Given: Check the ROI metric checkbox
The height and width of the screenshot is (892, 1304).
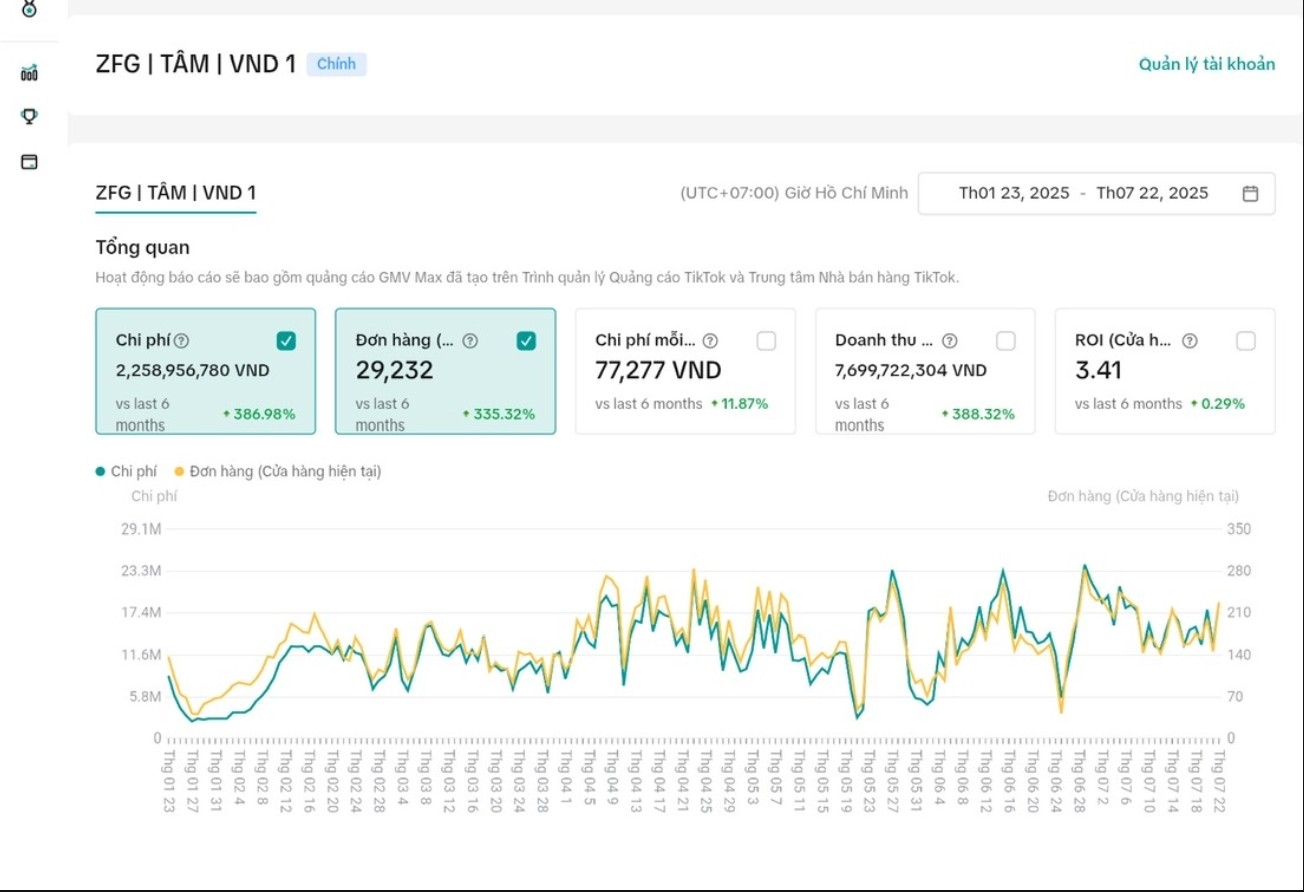Looking at the screenshot, I should pyautogui.click(x=1246, y=341).
